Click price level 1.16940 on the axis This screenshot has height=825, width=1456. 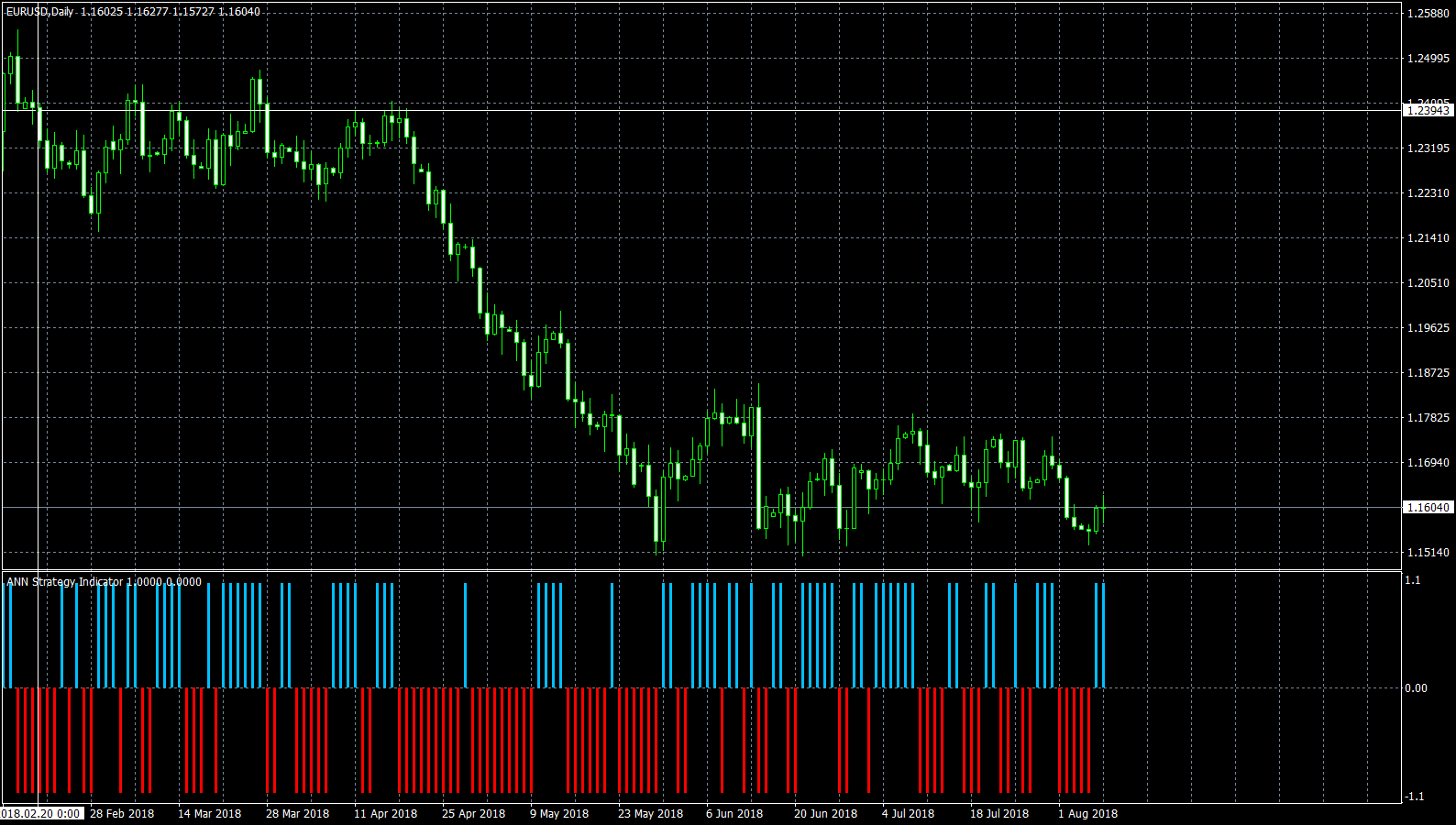tap(1428, 463)
